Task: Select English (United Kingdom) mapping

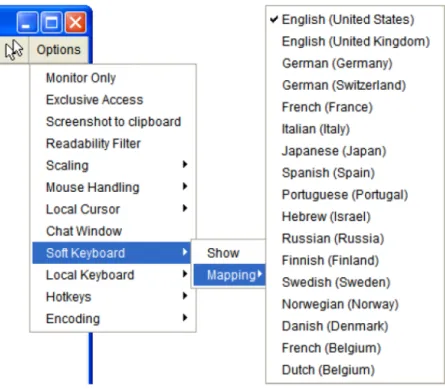Action: [x=355, y=41]
